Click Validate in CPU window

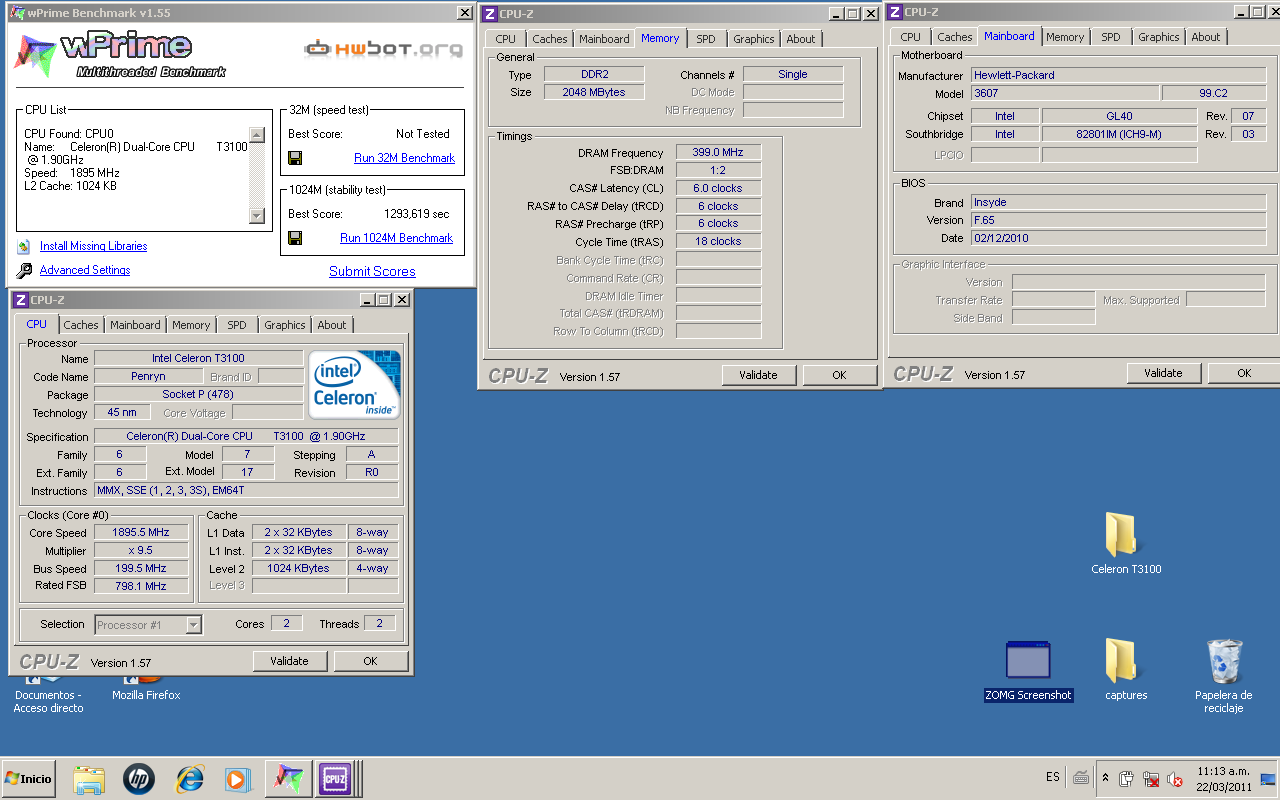coord(289,661)
